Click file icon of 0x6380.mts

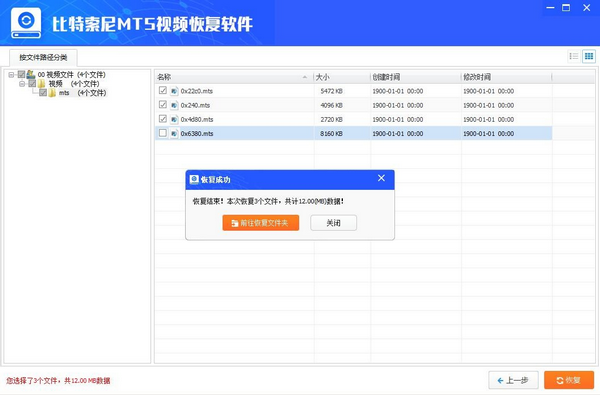pos(174,134)
